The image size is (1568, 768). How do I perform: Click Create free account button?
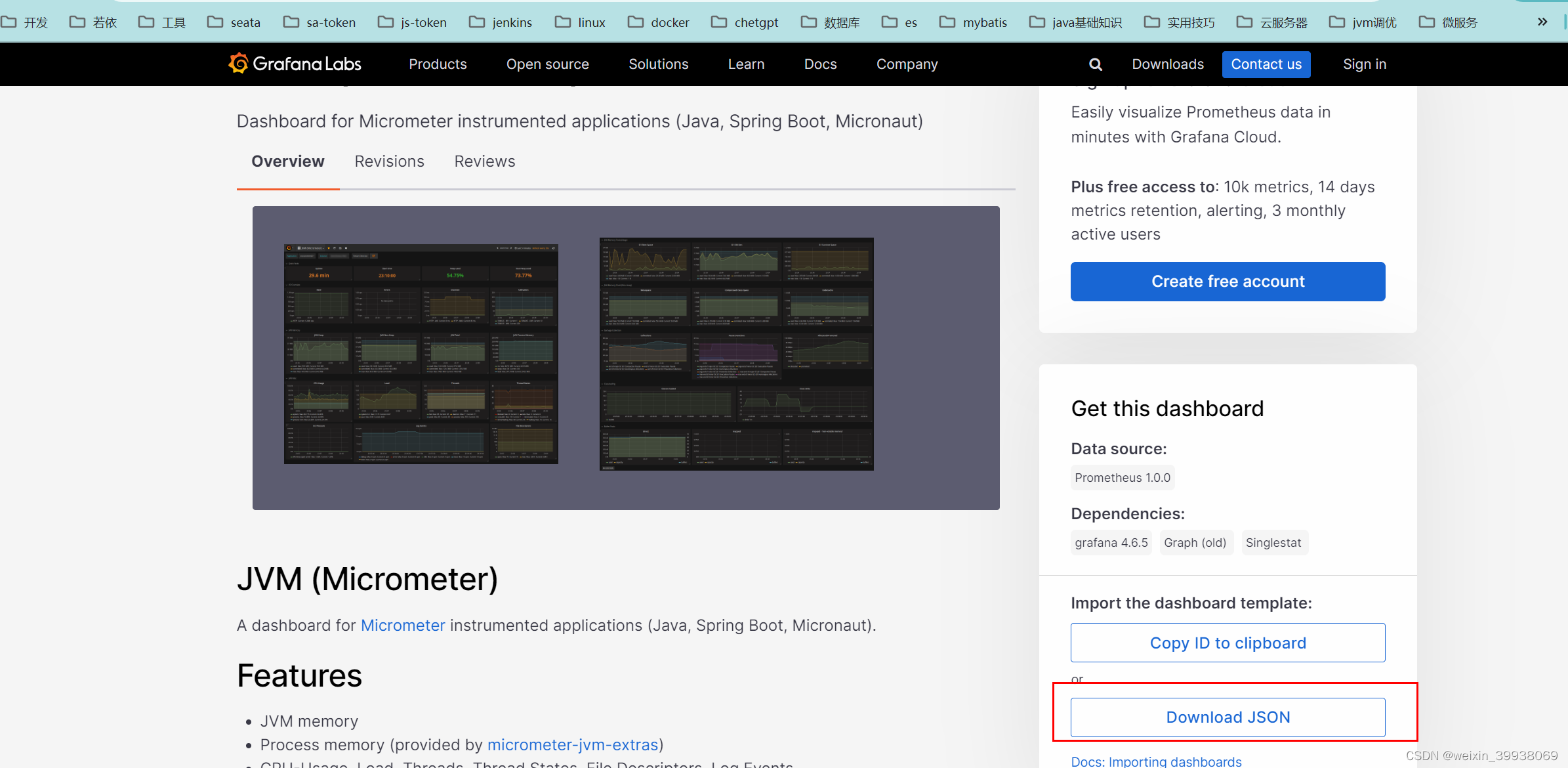point(1228,282)
